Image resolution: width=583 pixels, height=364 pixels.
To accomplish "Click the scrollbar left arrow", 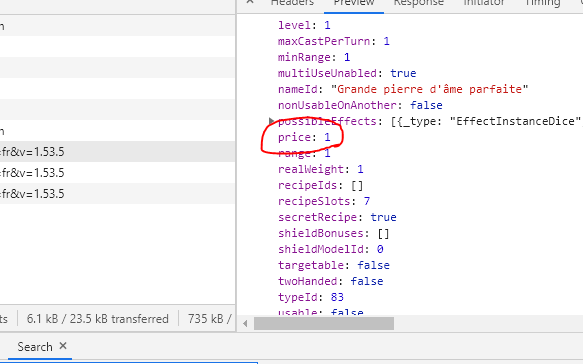I will (x=245, y=323).
